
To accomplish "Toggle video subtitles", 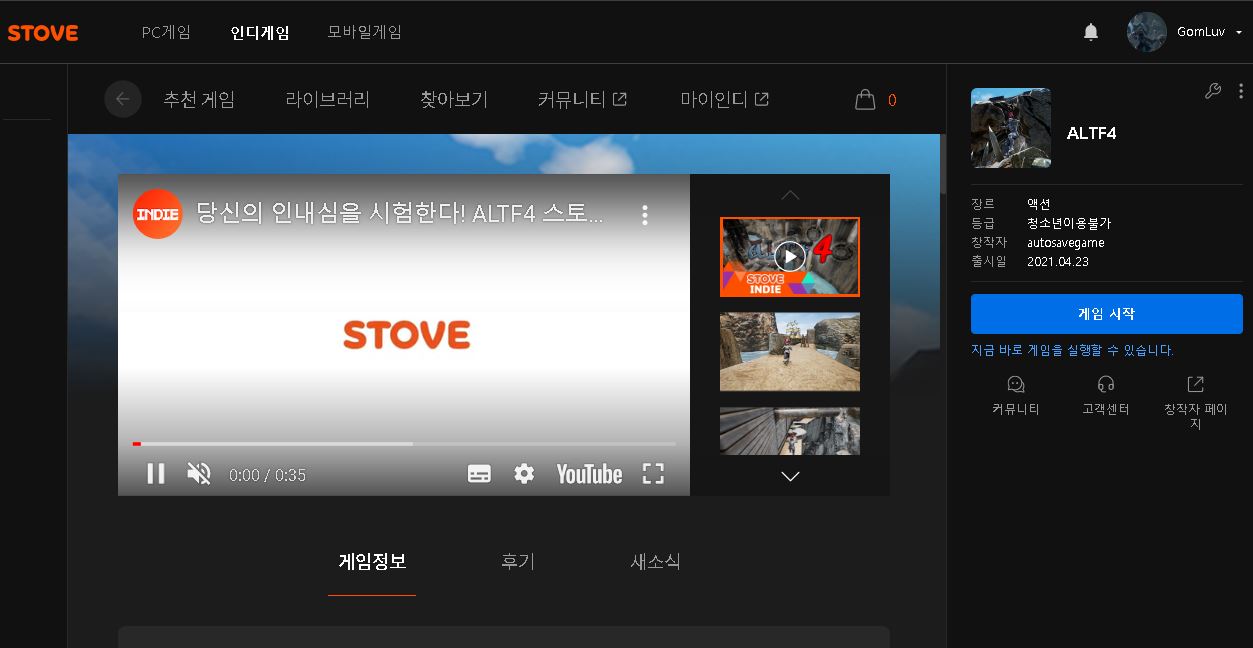I will (x=479, y=474).
